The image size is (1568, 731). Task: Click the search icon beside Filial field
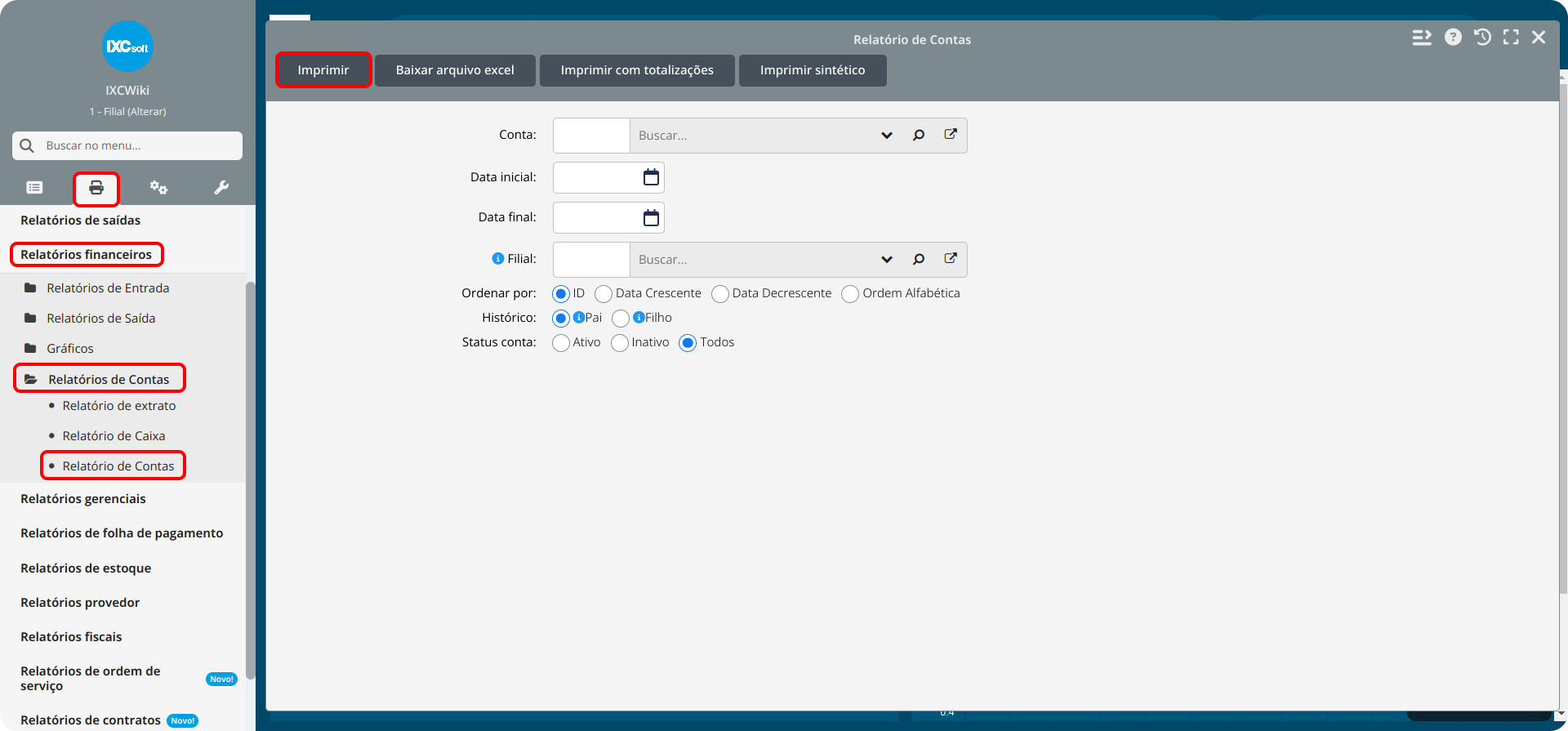(x=919, y=260)
